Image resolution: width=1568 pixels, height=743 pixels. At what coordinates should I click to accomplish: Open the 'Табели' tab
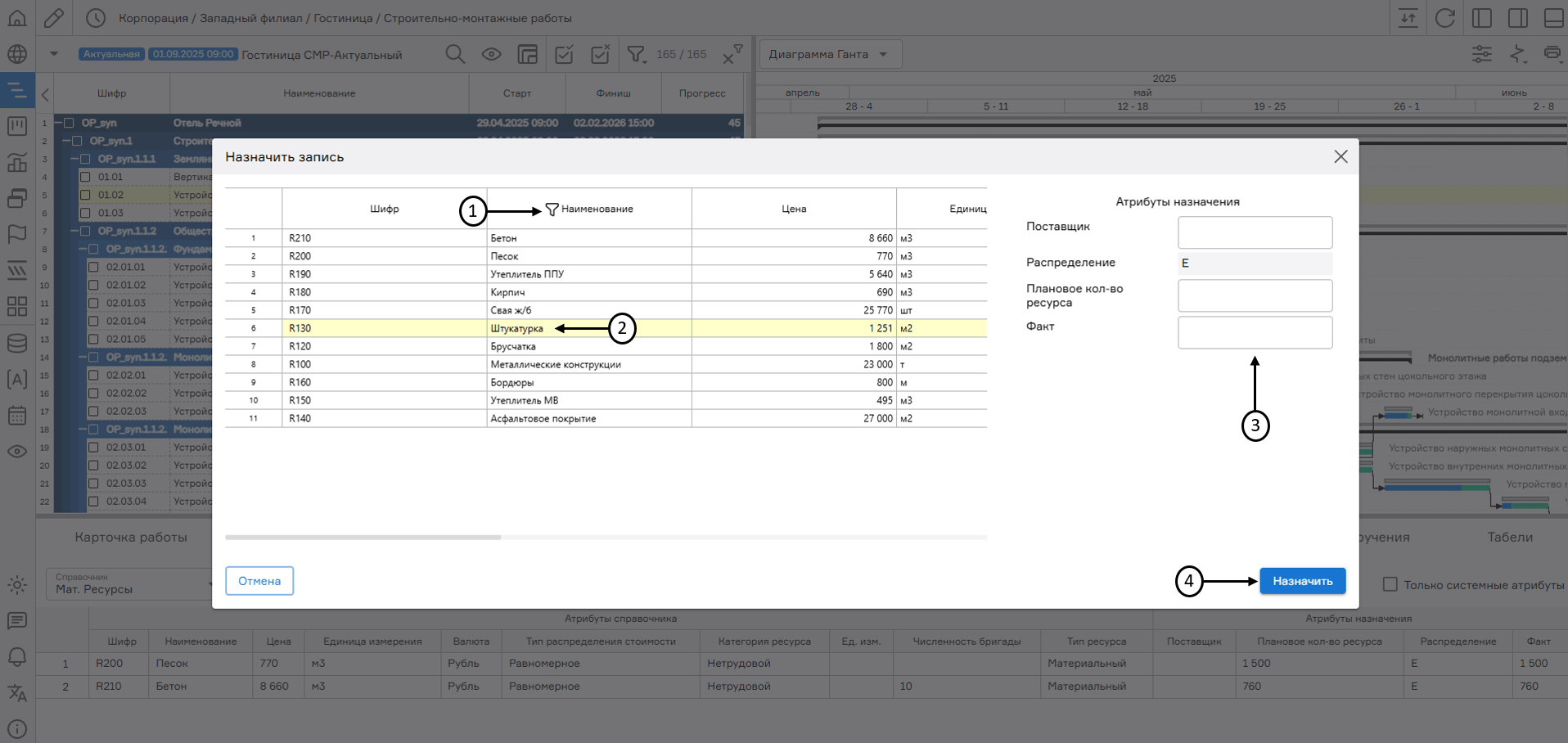pyautogui.click(x=1509, y=537)
